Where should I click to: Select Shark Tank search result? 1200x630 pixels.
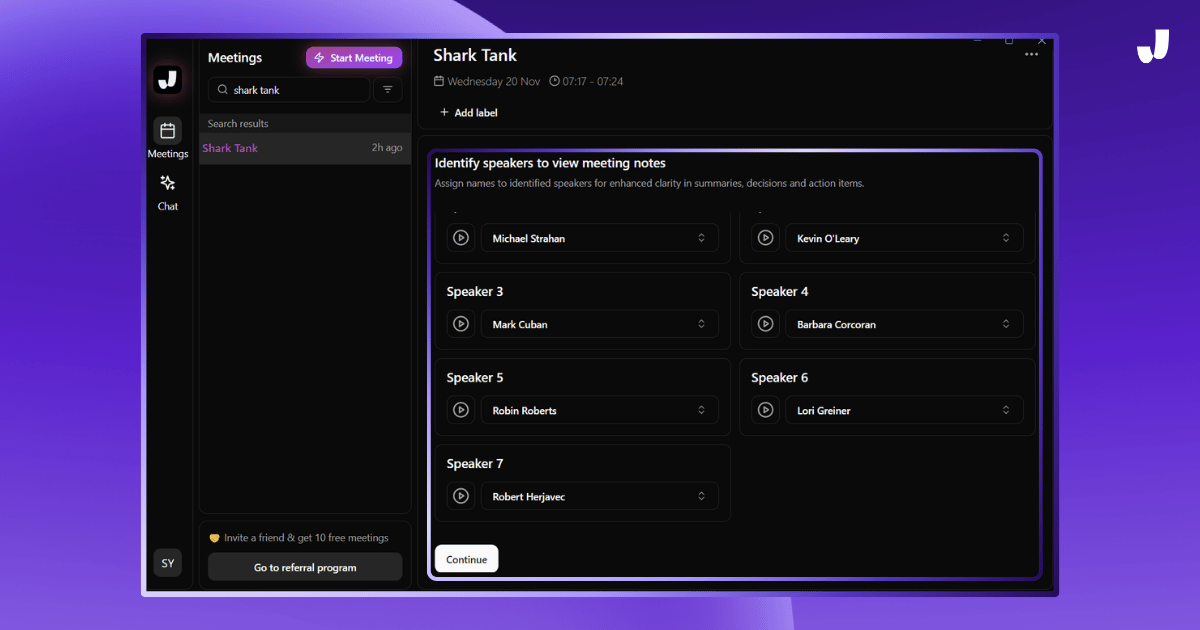coord(305,148)
